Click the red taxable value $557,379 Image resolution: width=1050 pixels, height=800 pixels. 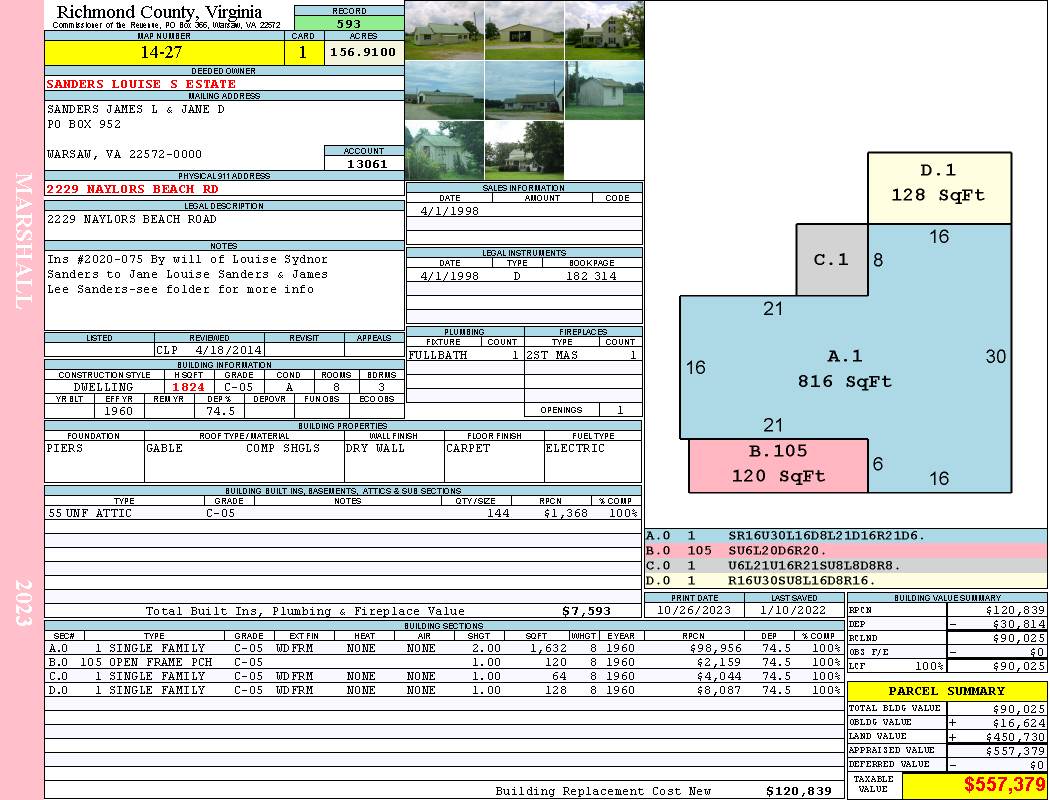[974, 786]
